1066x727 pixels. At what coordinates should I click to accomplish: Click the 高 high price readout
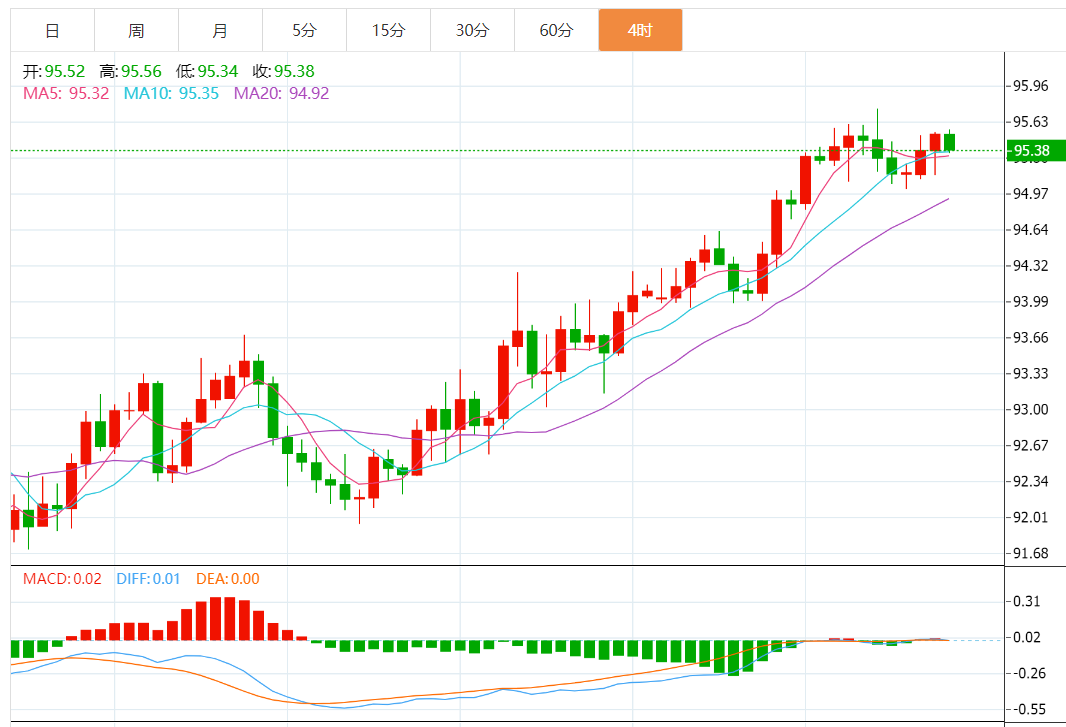pos(130,71)
